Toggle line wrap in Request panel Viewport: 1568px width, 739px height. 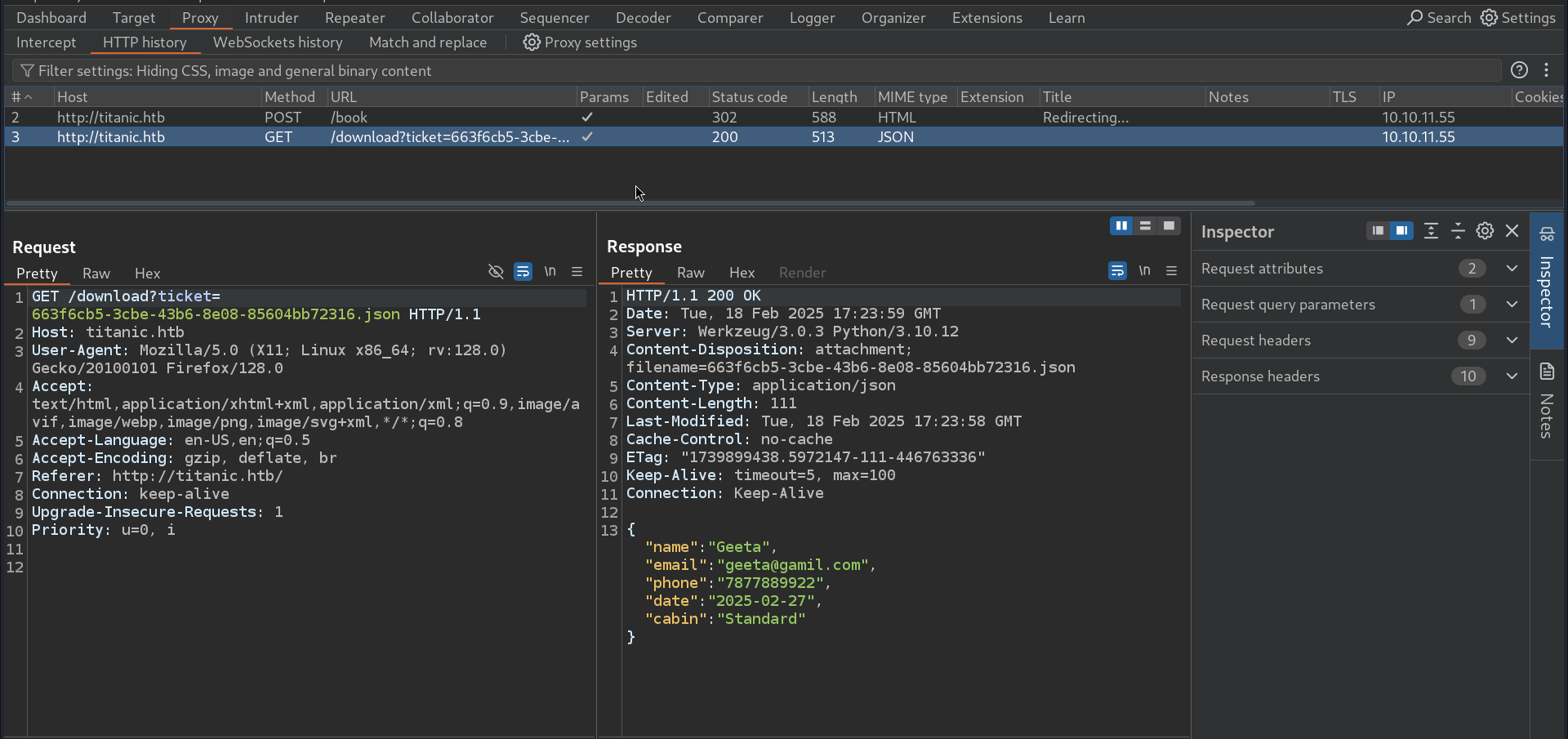523,272
